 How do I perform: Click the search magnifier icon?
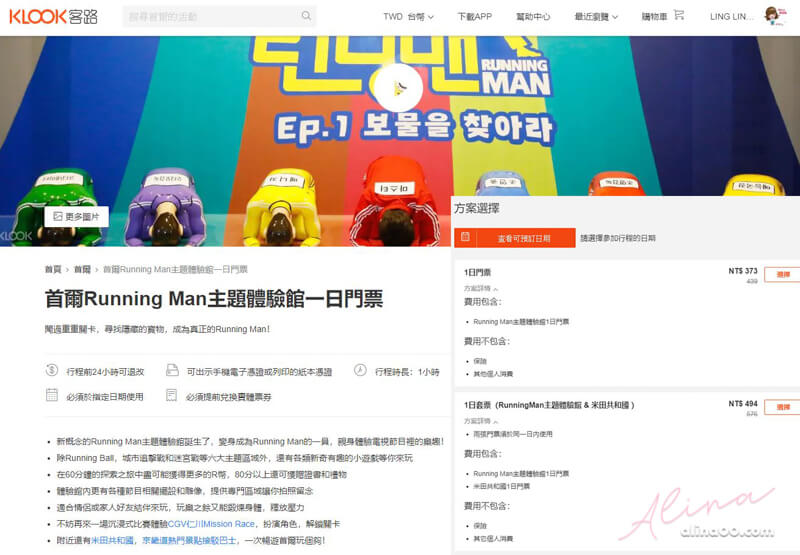coord(306,16)
